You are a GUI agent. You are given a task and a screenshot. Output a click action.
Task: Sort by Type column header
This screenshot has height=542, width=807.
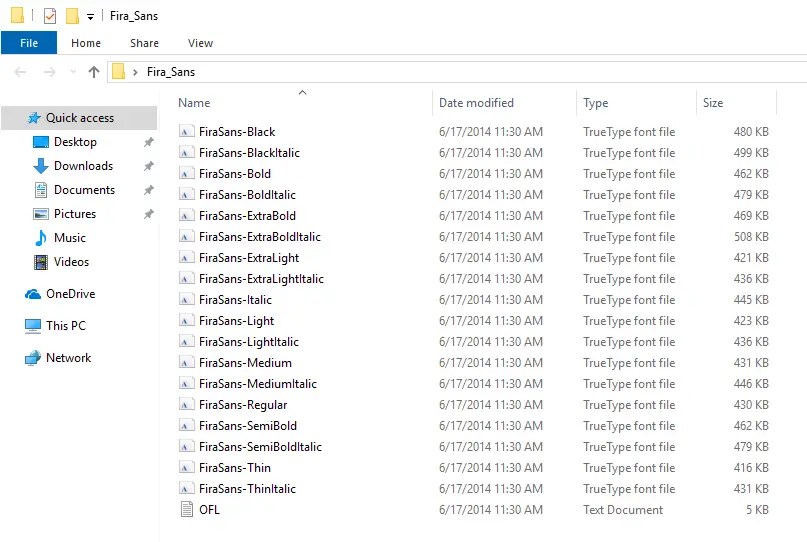pyautogui.click(x=595, y=103)
